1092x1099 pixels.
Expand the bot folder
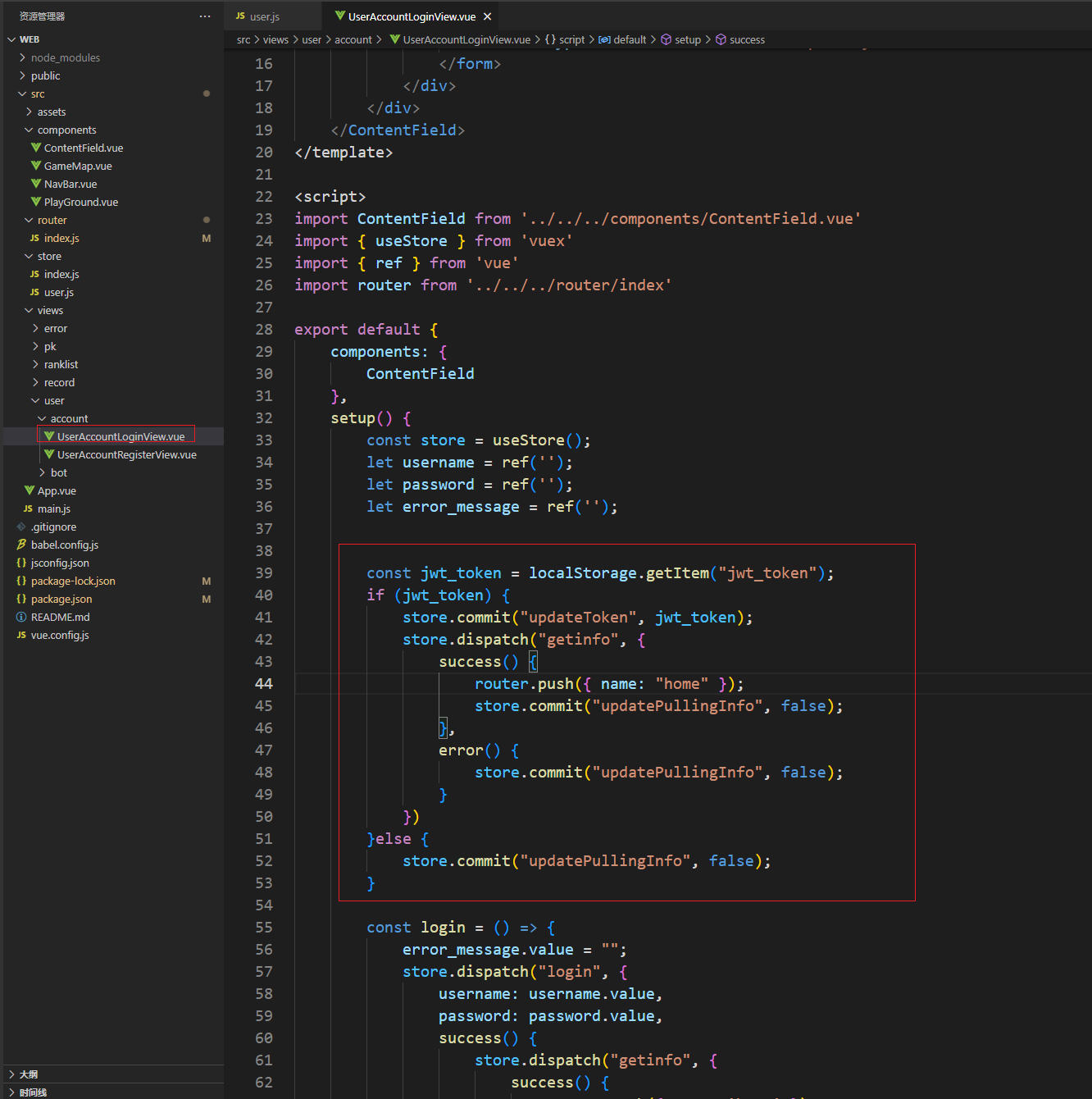(x=112, y=472)
